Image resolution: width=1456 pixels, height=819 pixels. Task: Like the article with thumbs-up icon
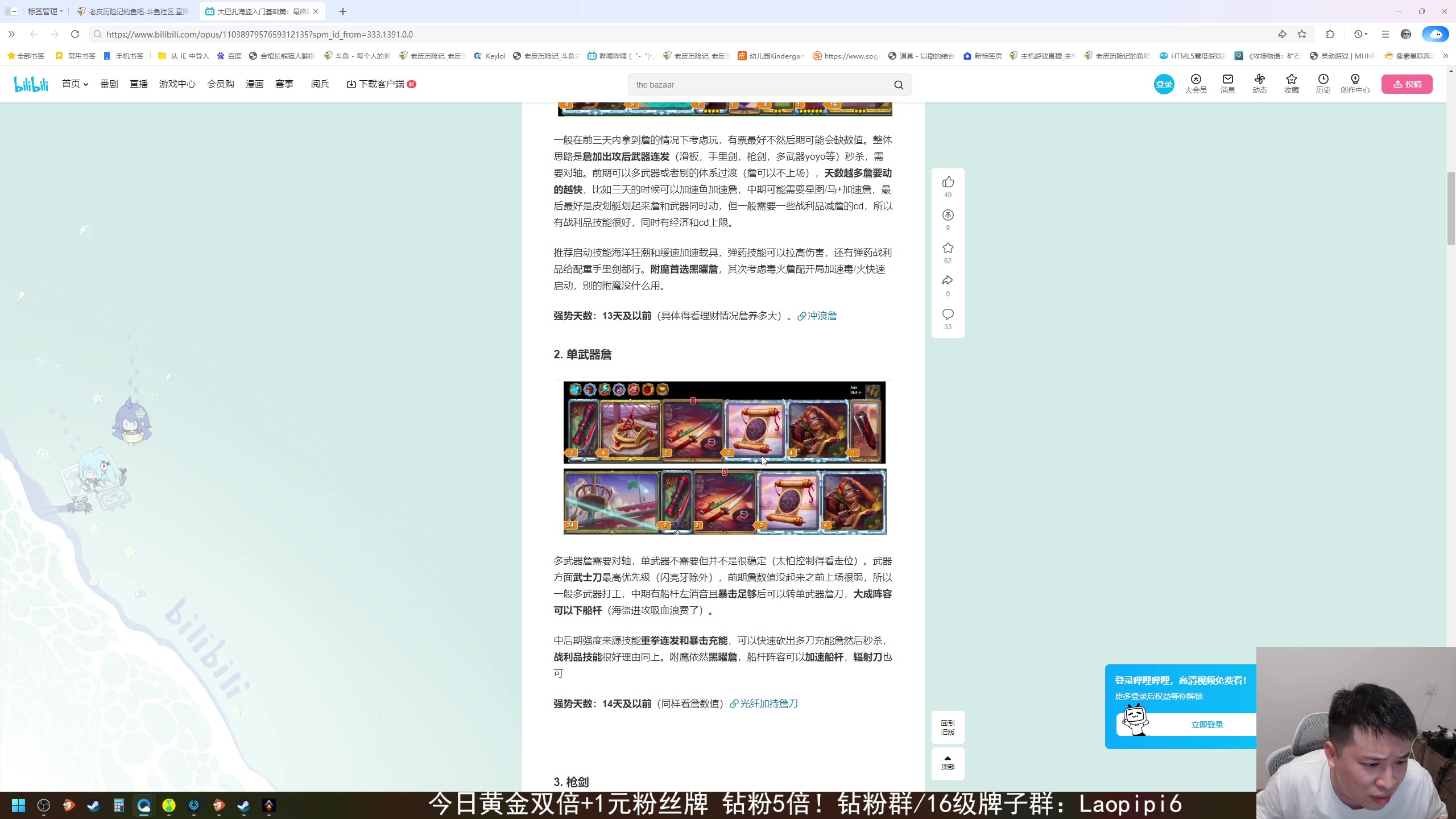tap(948, 182)
